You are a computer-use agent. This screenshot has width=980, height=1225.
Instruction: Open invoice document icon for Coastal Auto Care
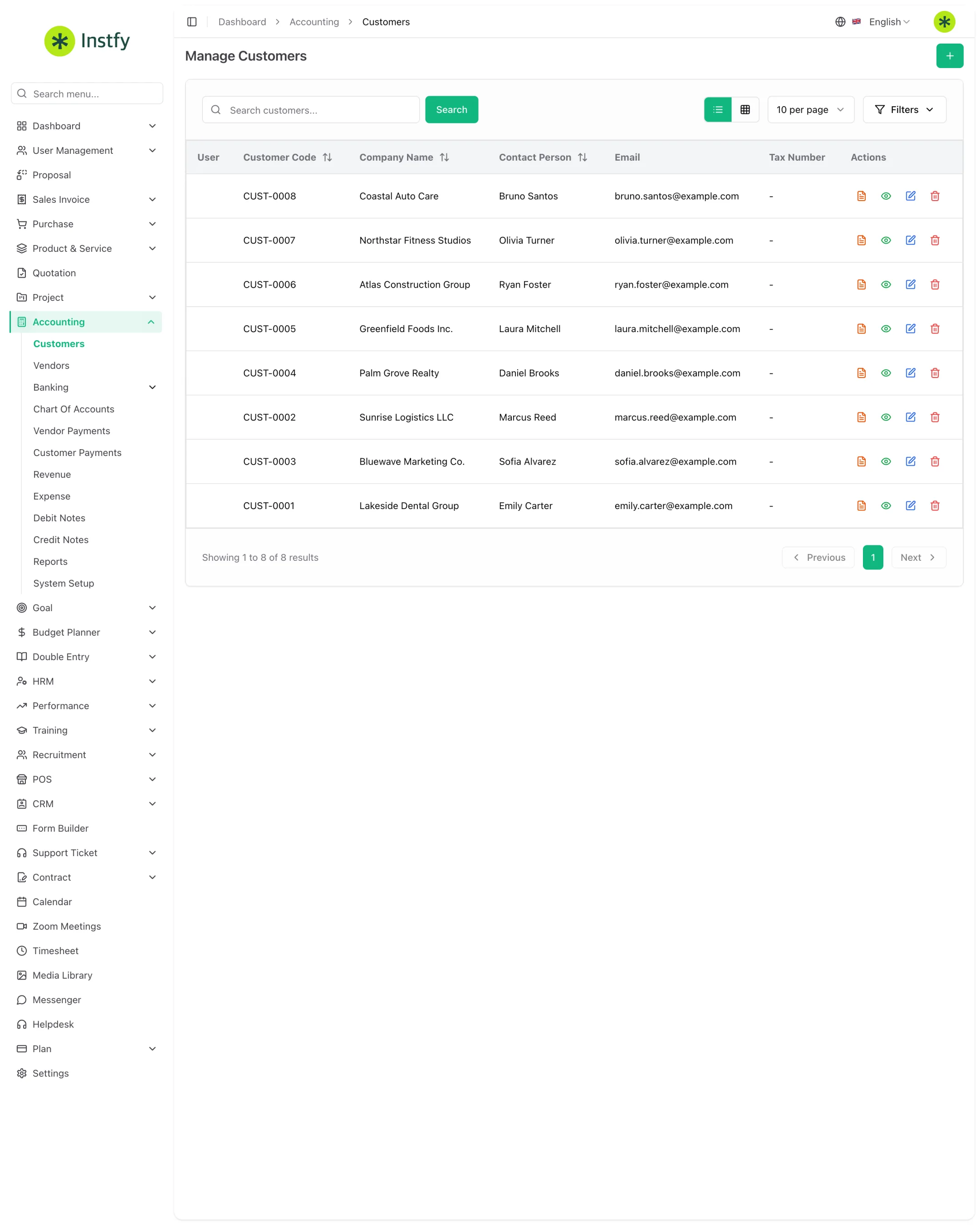click(x=861, y=196)
